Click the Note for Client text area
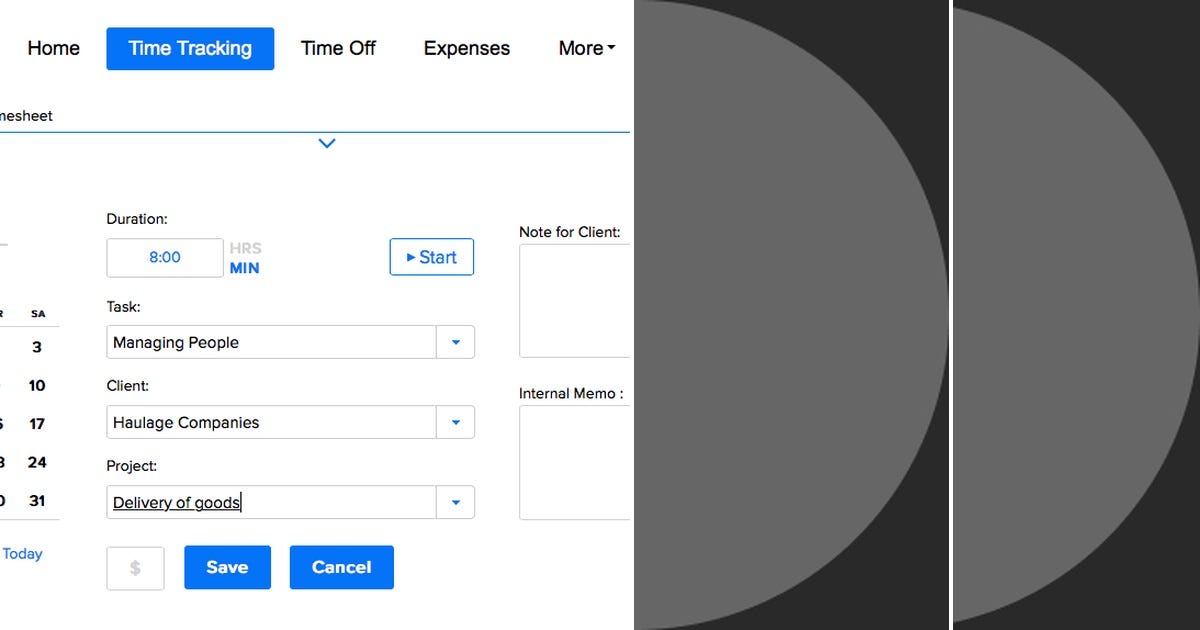Viewport: 1200px width, 630px height. [574, 300]
